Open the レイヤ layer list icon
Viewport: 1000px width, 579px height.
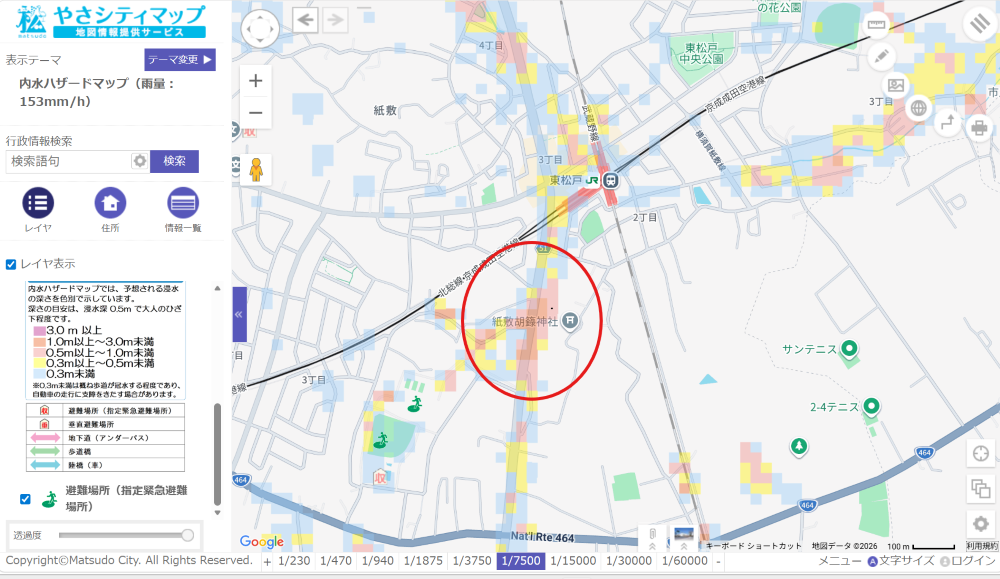[38, 203]
